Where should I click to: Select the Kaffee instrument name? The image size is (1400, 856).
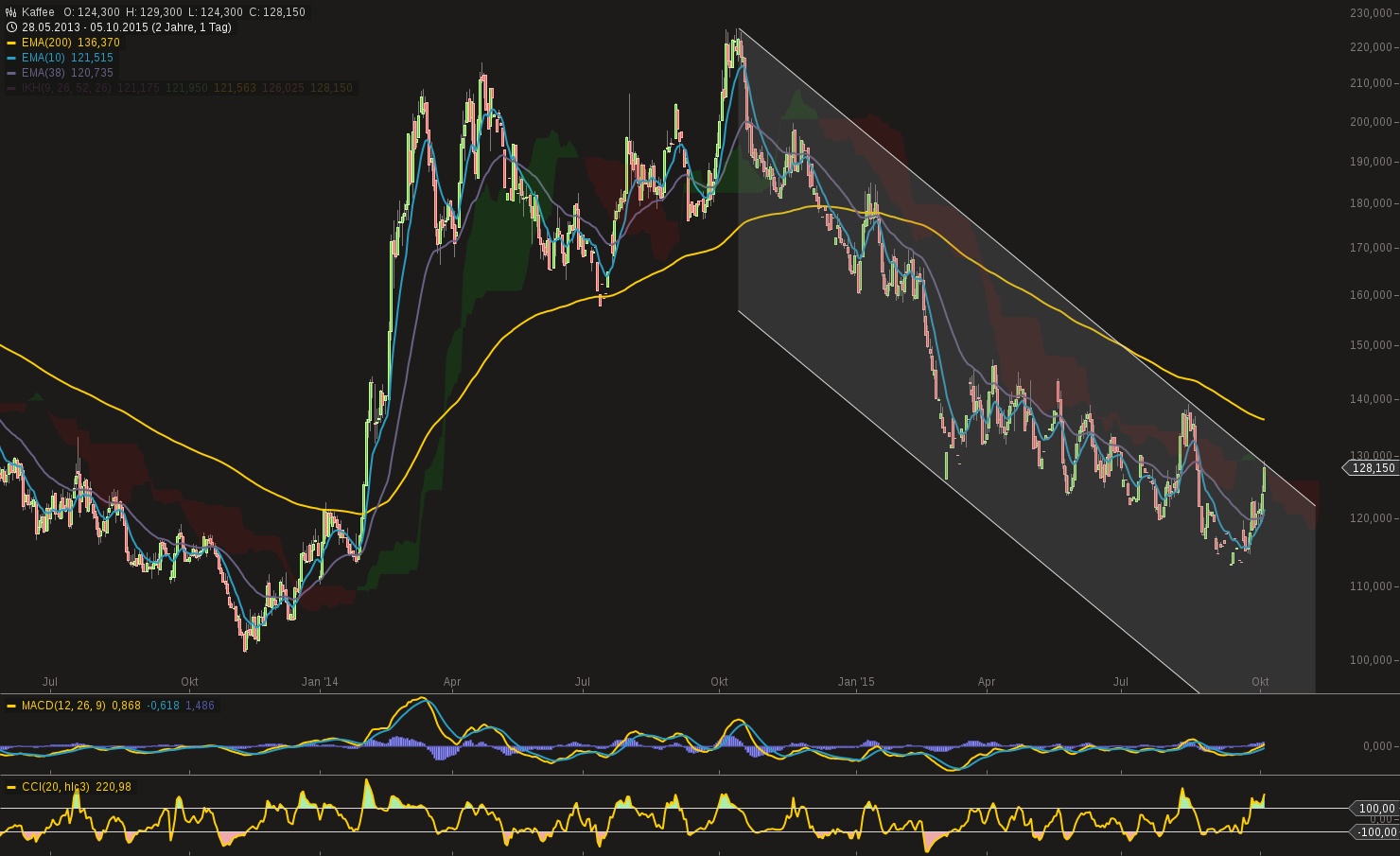(39, 12)
